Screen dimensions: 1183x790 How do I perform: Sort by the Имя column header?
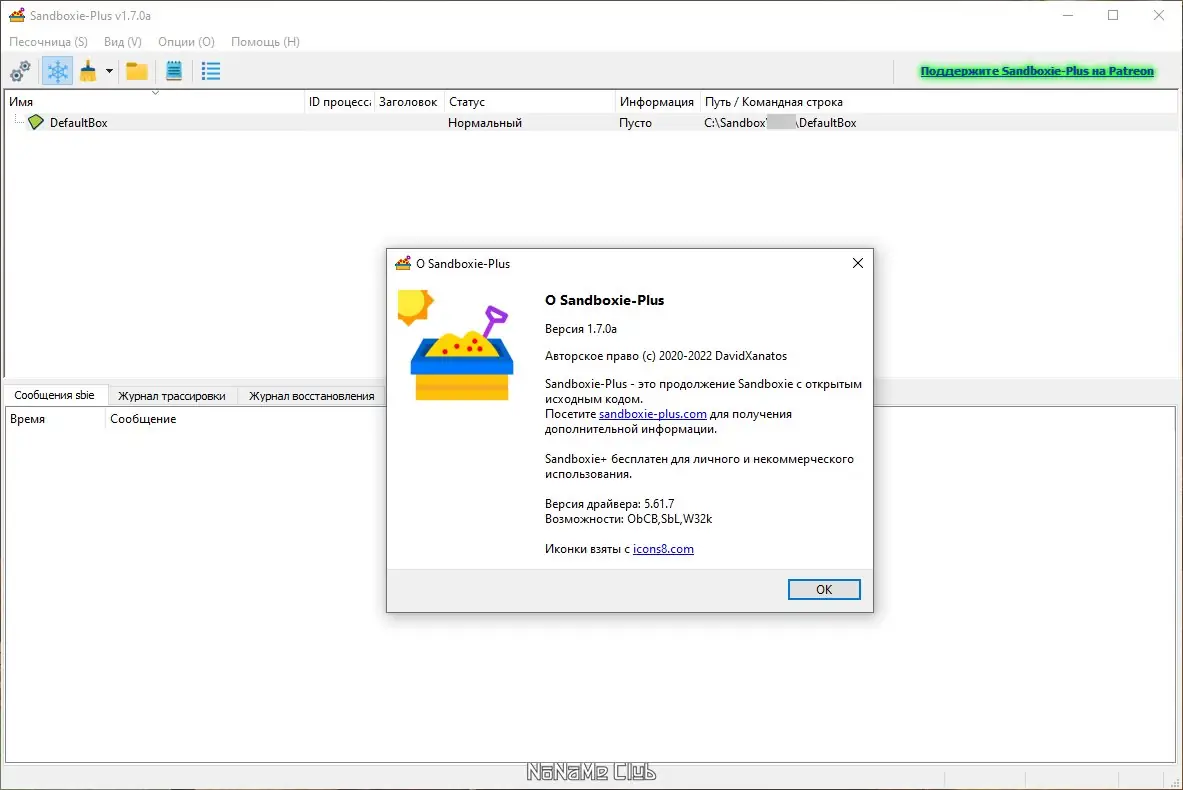click(155, 102)
